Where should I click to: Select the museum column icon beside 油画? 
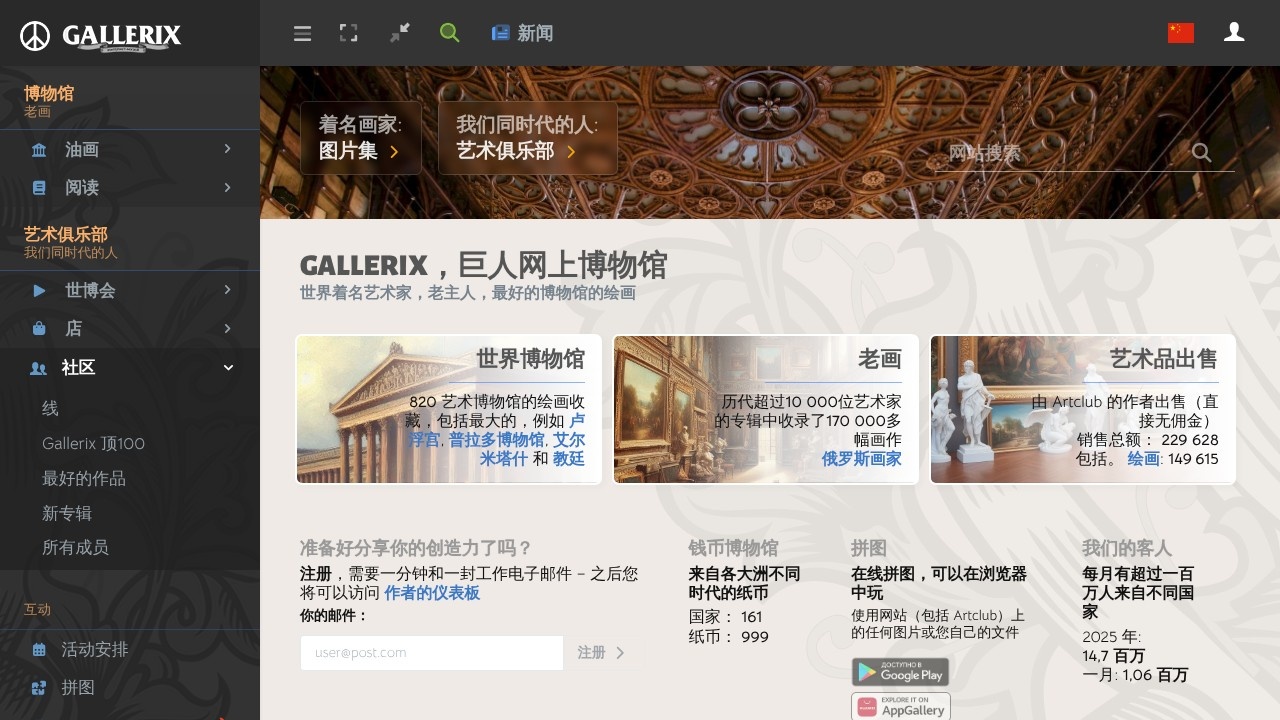[38, 149]
